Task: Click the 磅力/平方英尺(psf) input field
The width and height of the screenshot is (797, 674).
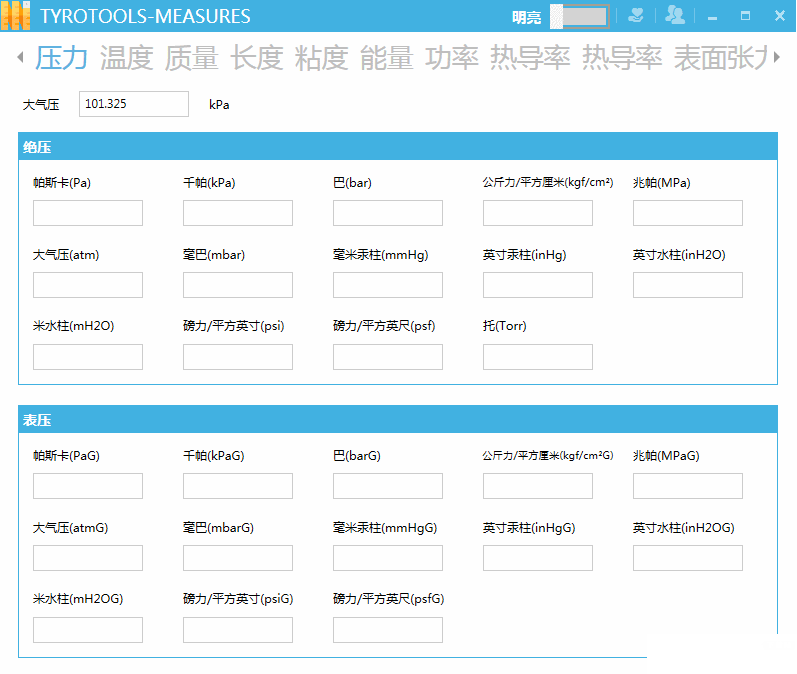Action: coord(388,357)
